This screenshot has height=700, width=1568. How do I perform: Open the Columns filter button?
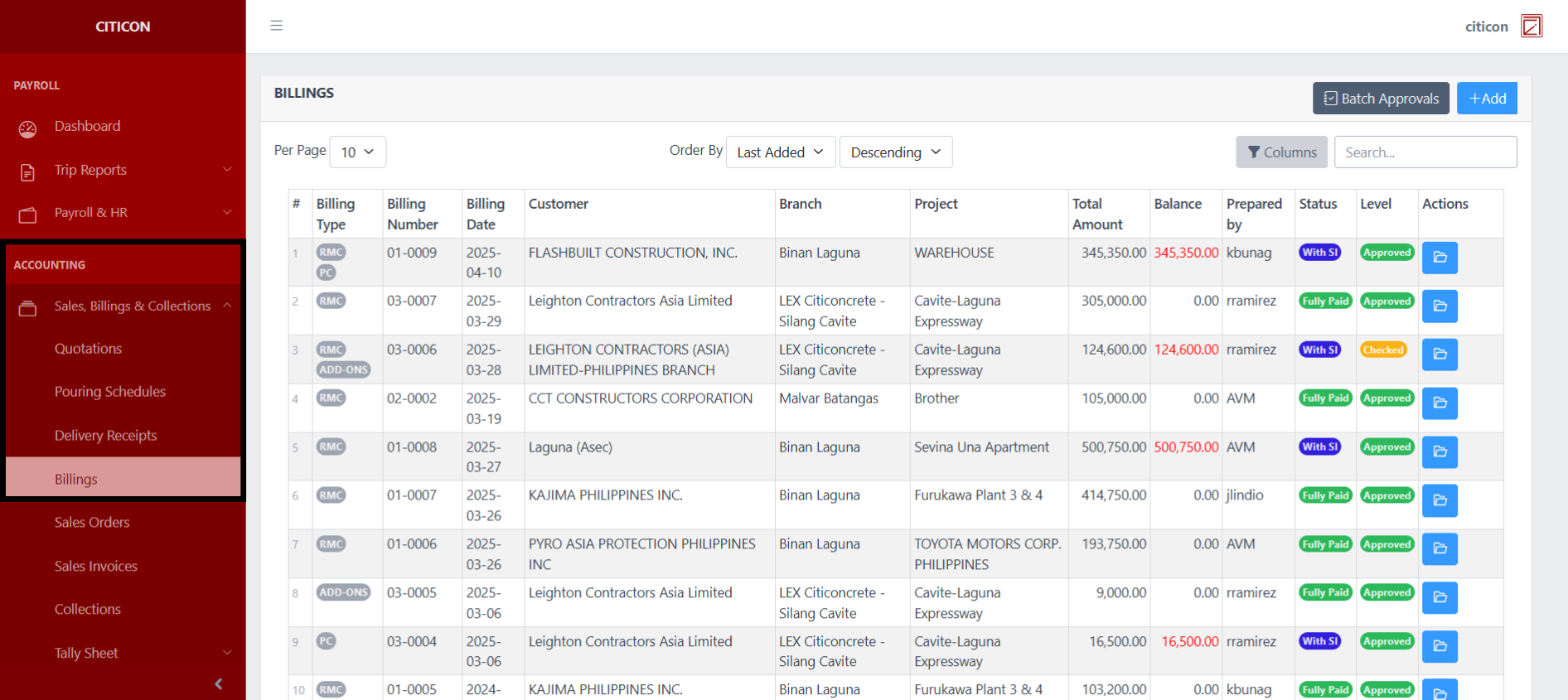pos(1281,152)
